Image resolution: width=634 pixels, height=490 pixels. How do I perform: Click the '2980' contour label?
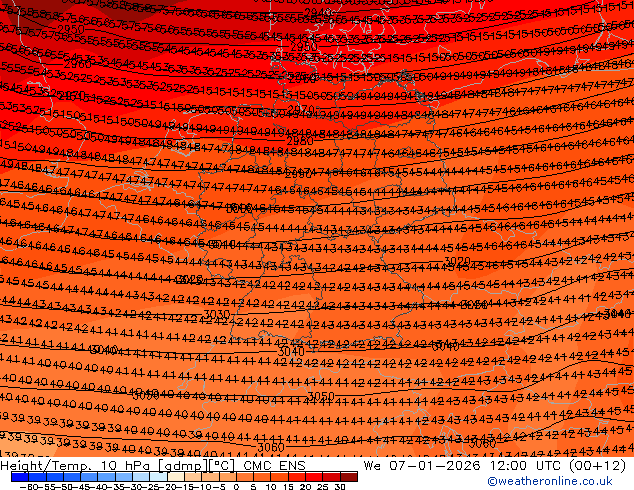[300, 141]
